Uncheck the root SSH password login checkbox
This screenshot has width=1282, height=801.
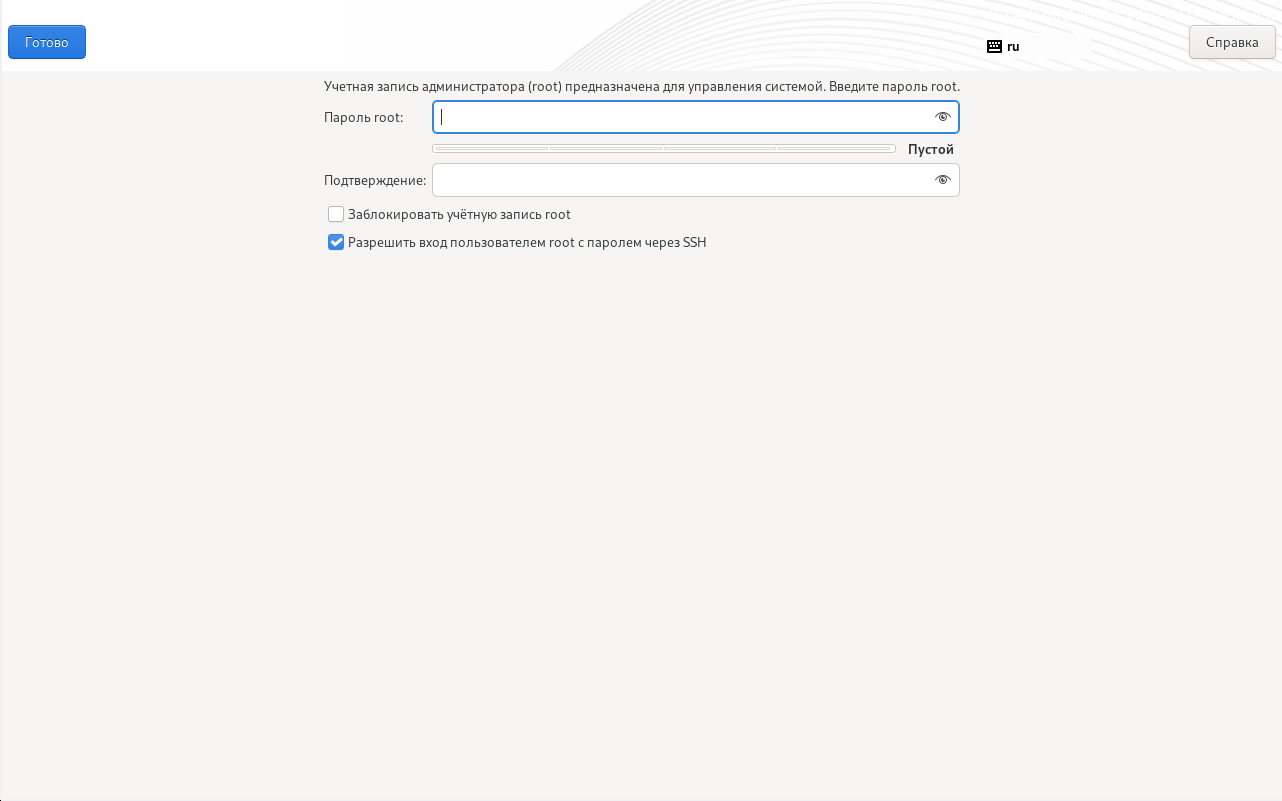click(x=336, y=242)
